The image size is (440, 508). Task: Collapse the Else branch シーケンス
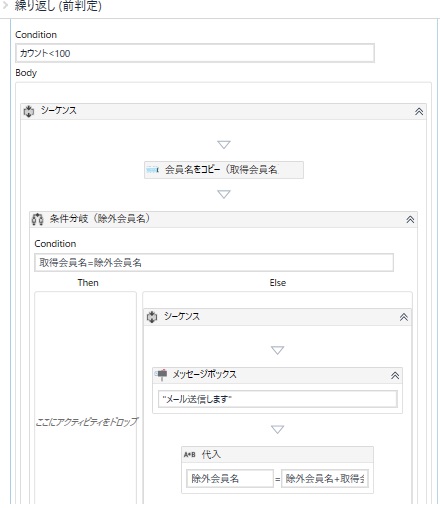(404, 317)
